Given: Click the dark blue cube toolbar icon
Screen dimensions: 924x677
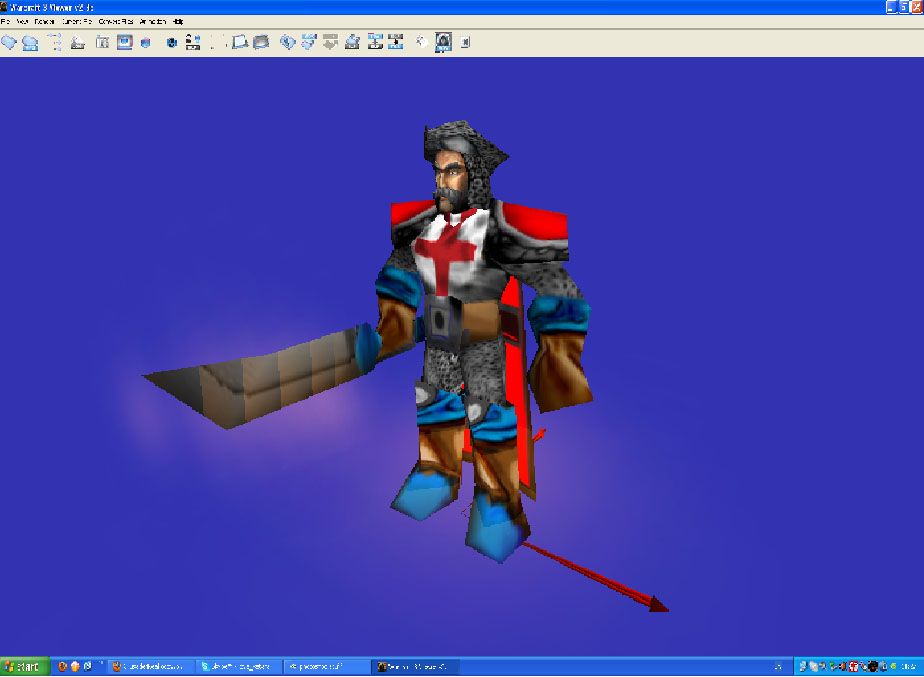Looking at the screenshot, I should [x=172, y=42].
